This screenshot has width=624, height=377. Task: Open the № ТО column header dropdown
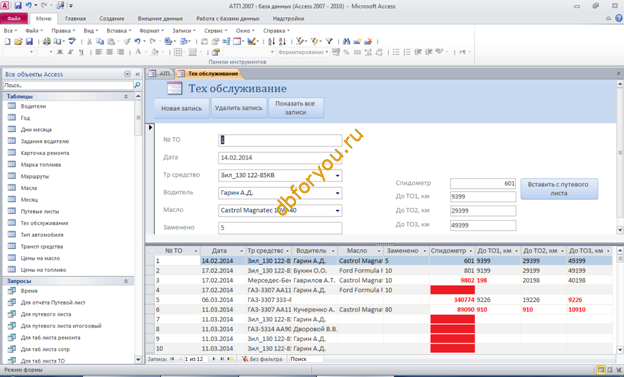pos(196,251)
